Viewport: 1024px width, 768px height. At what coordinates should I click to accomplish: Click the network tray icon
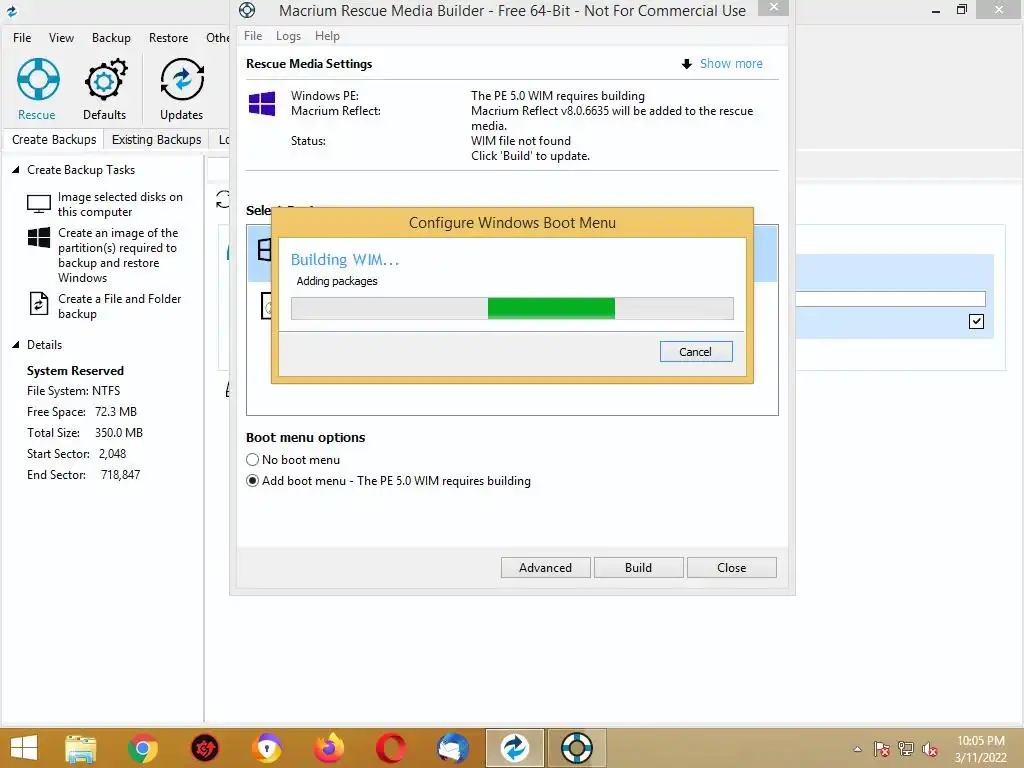click(906, 749)
